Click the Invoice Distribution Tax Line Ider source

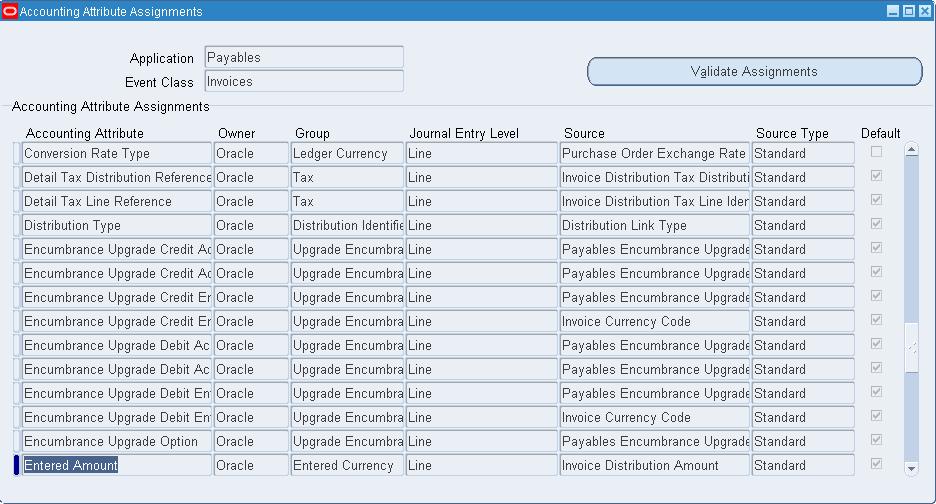point(654,201)
